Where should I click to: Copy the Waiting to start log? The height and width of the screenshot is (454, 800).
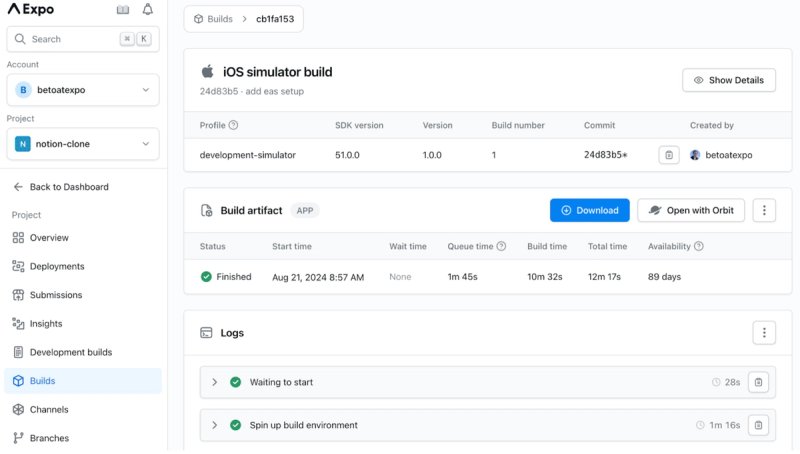click(758, 382)
